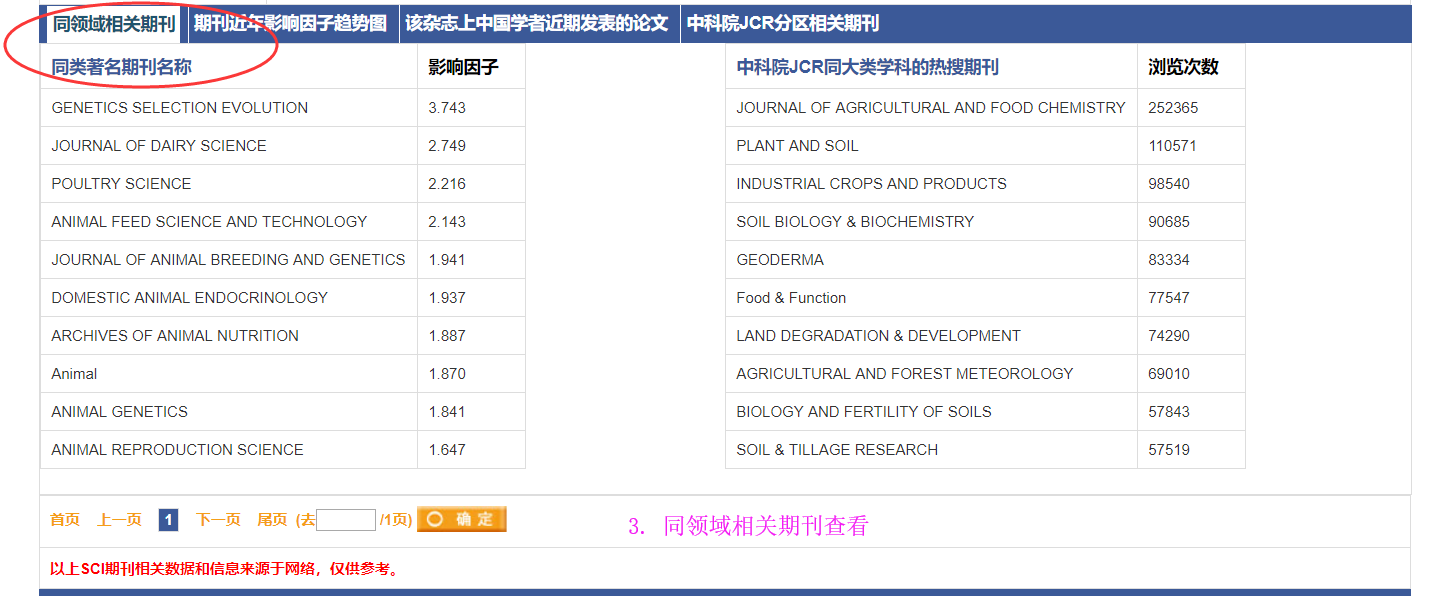This screenshot has height=596, width=1448.
Task: Jump to last page via 尾页
Action: (272, 520)
